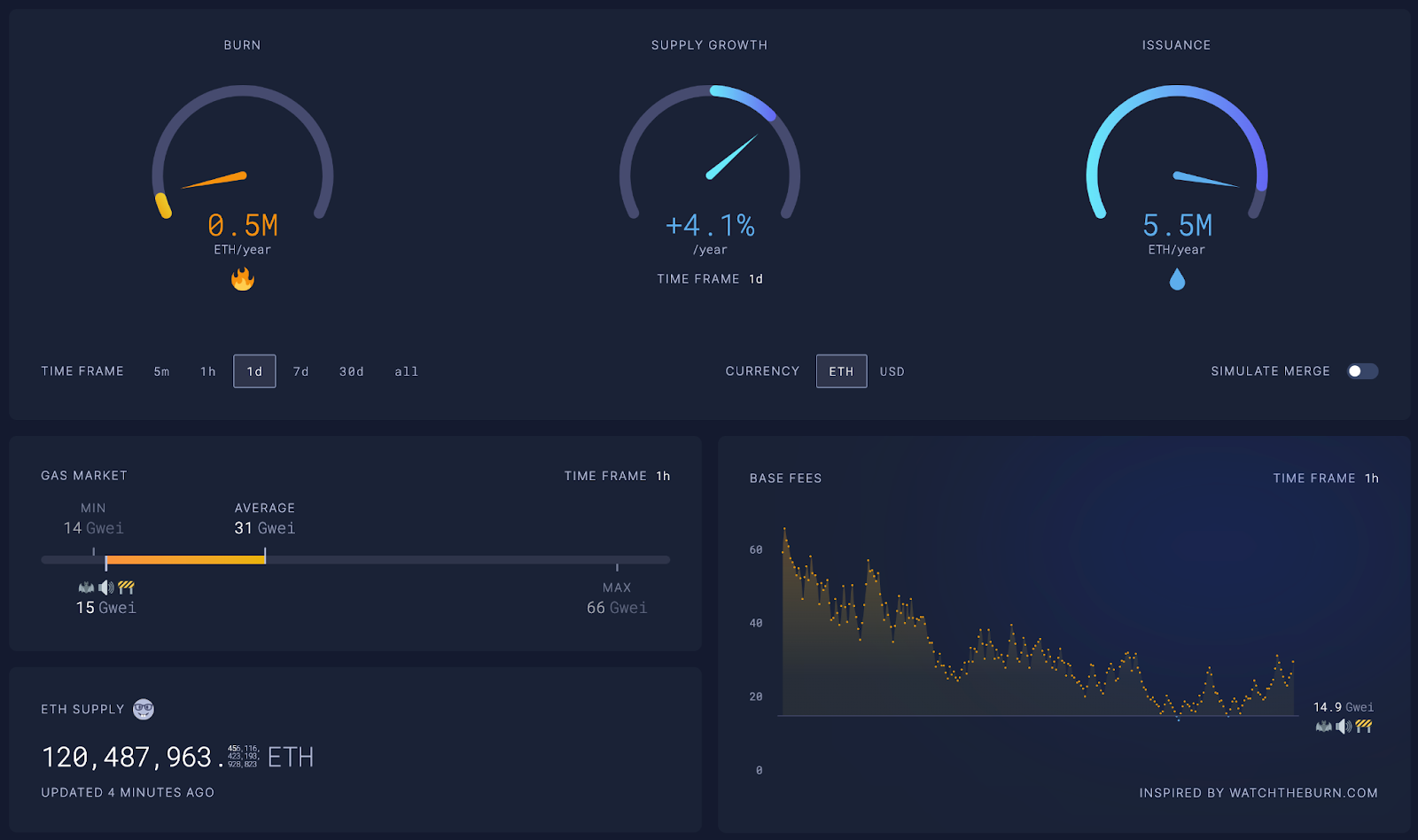This screenshot has width=1418, height=840.
Task: Click the +4.1% supply growth value
Action: click(710, 226)
